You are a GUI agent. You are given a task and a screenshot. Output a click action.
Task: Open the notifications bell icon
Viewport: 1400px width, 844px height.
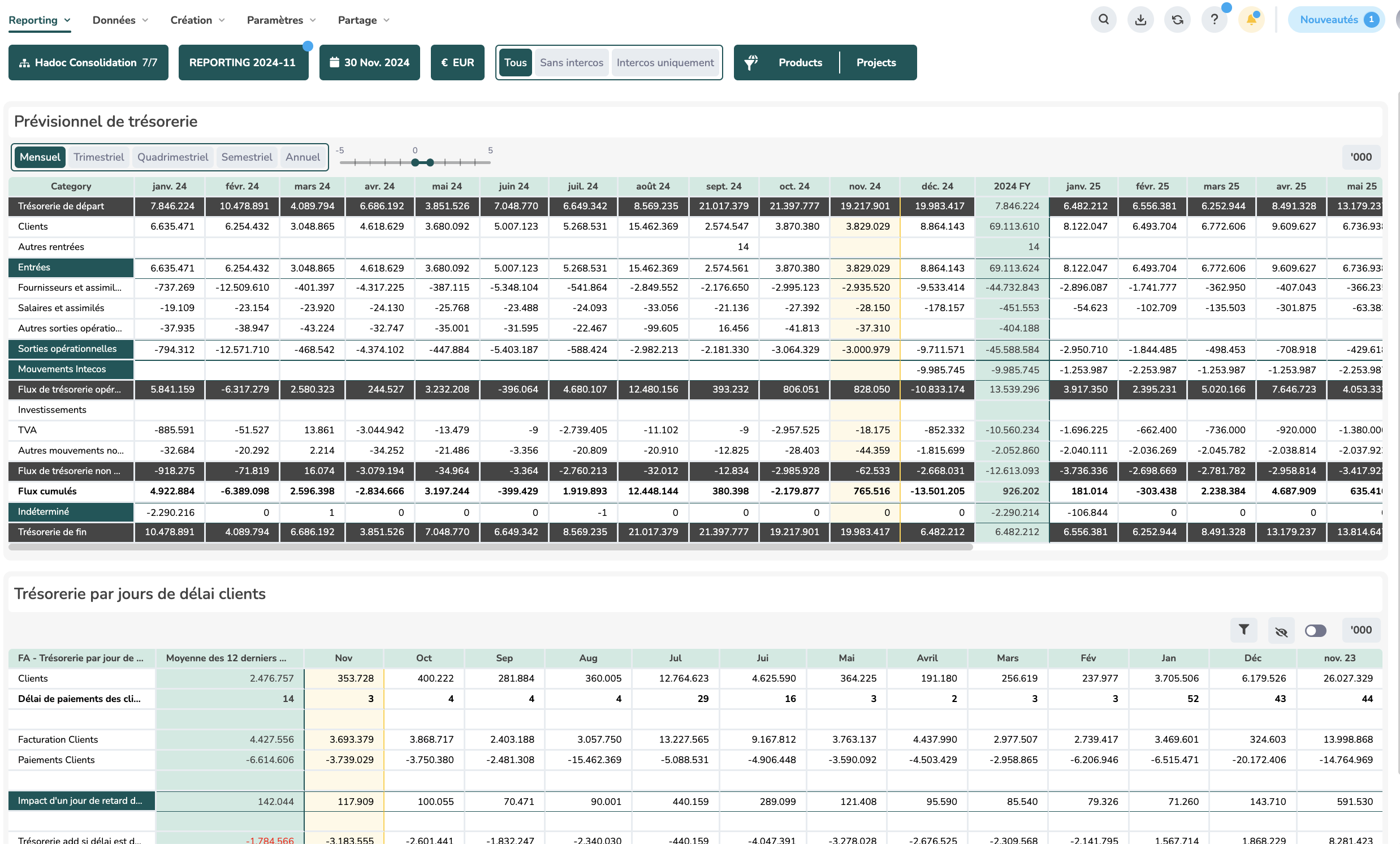(x=1251, y=20)
